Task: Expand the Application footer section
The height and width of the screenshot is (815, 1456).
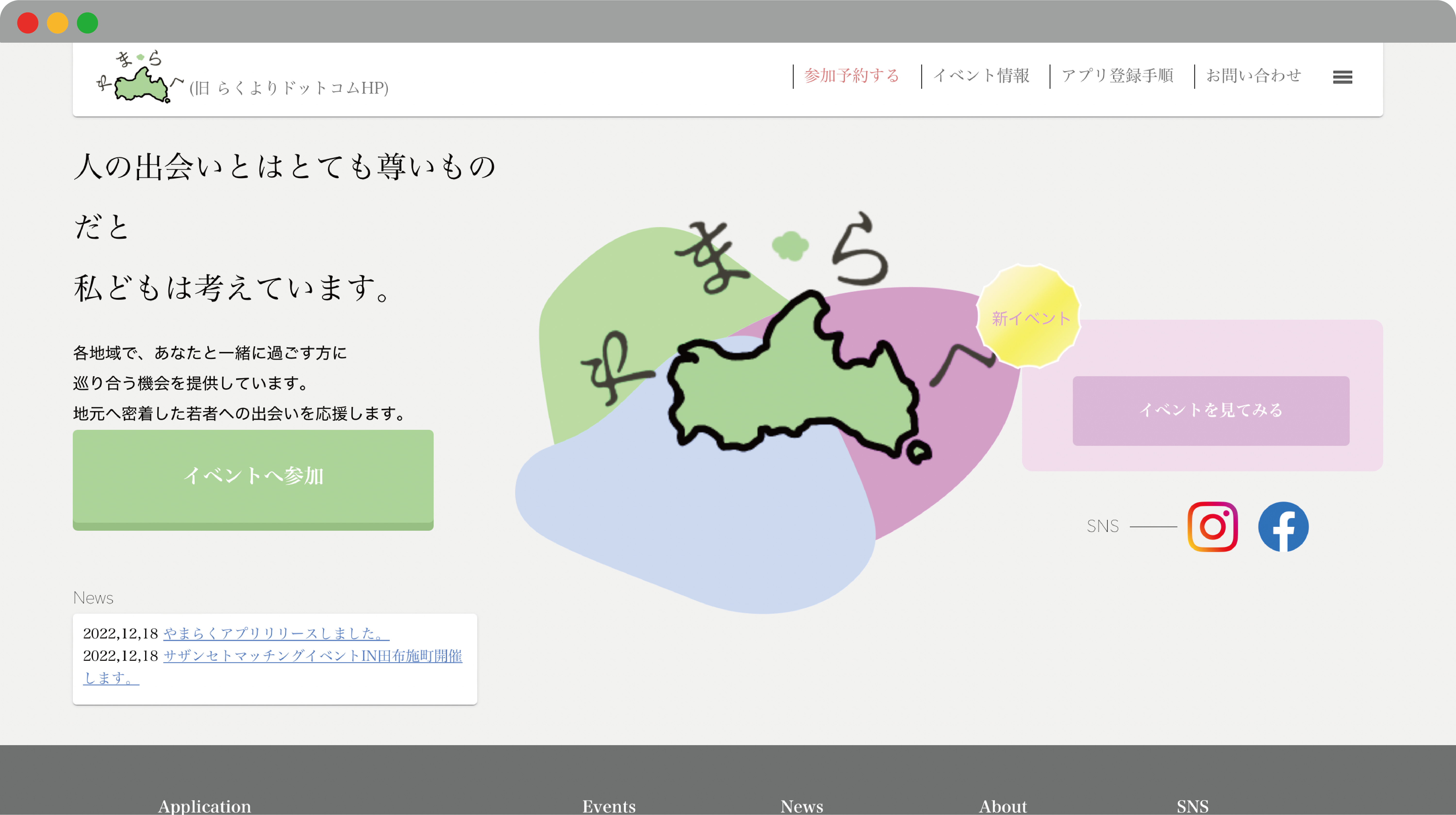Action: pos(204,805)
